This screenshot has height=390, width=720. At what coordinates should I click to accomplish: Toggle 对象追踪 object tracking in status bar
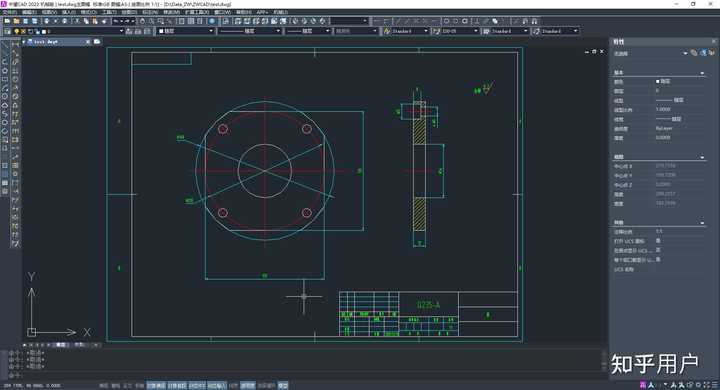click(x=177, y=385)
